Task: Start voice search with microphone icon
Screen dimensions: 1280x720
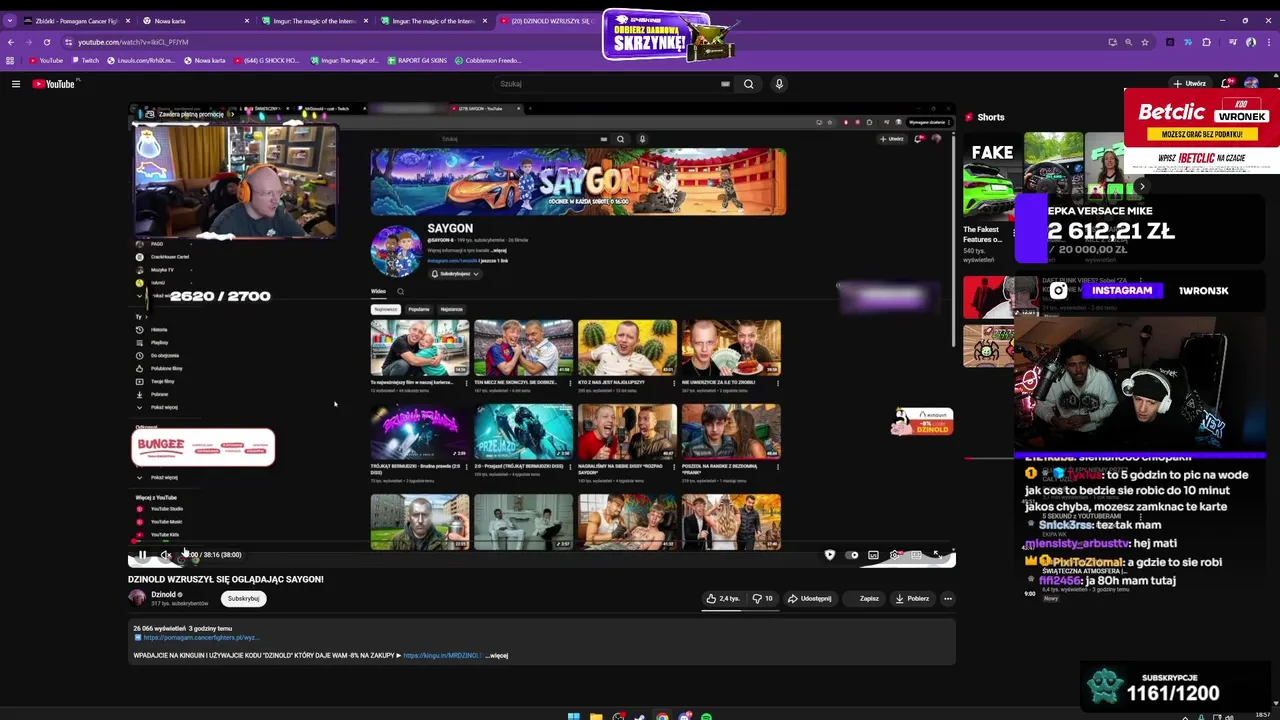Action: (779, 84)
